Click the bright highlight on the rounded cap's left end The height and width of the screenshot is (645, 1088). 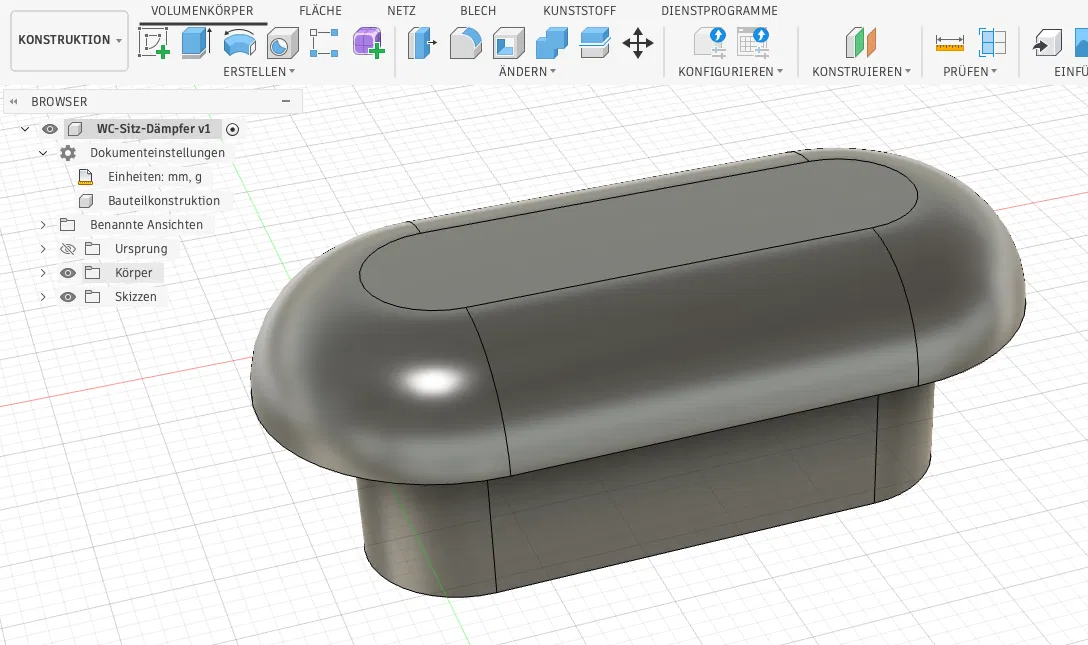pyautogui.click(x=432, y=381)
